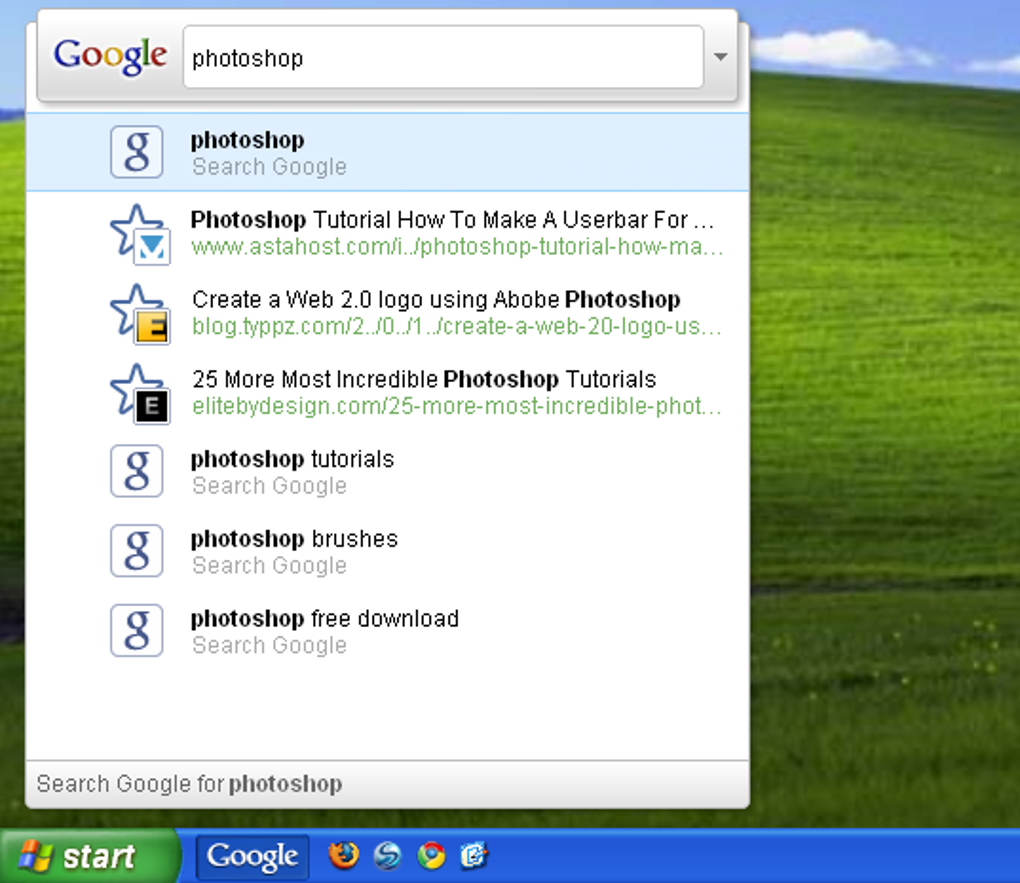
Task: Click the elitebydesign.com URL
Action: pos(456,407)
